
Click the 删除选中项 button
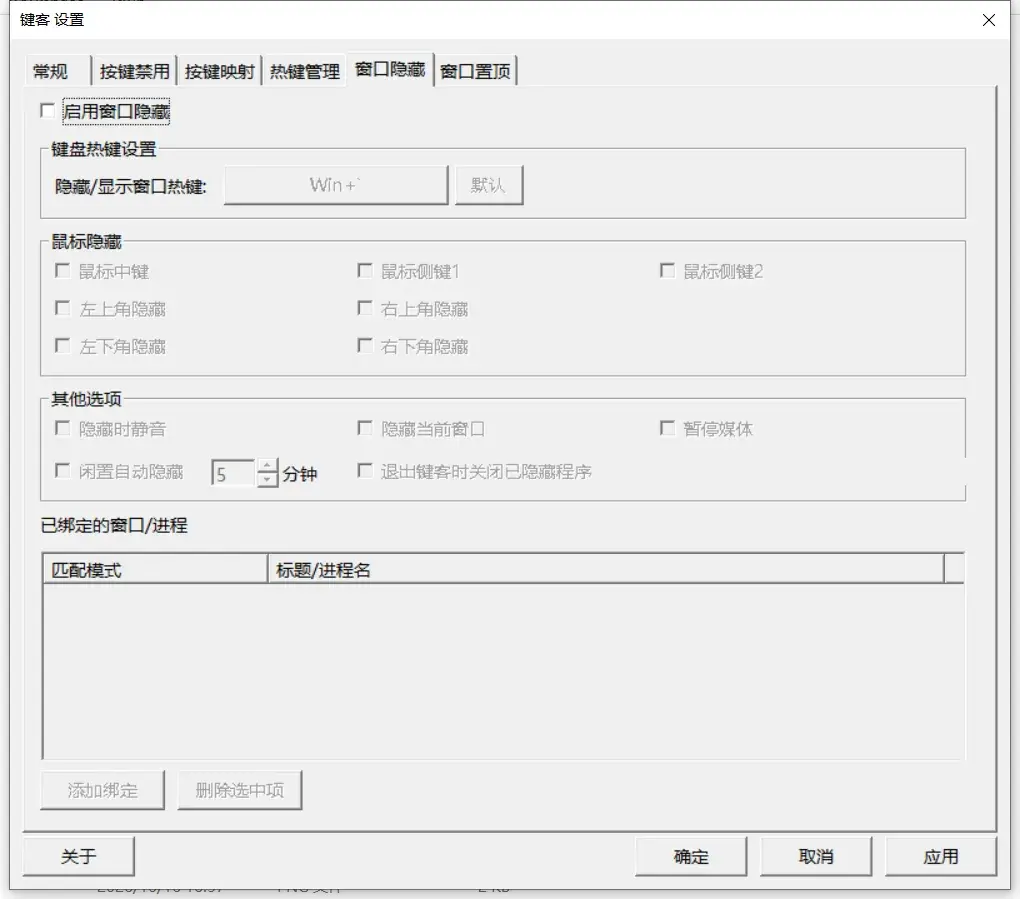point(240,790)
